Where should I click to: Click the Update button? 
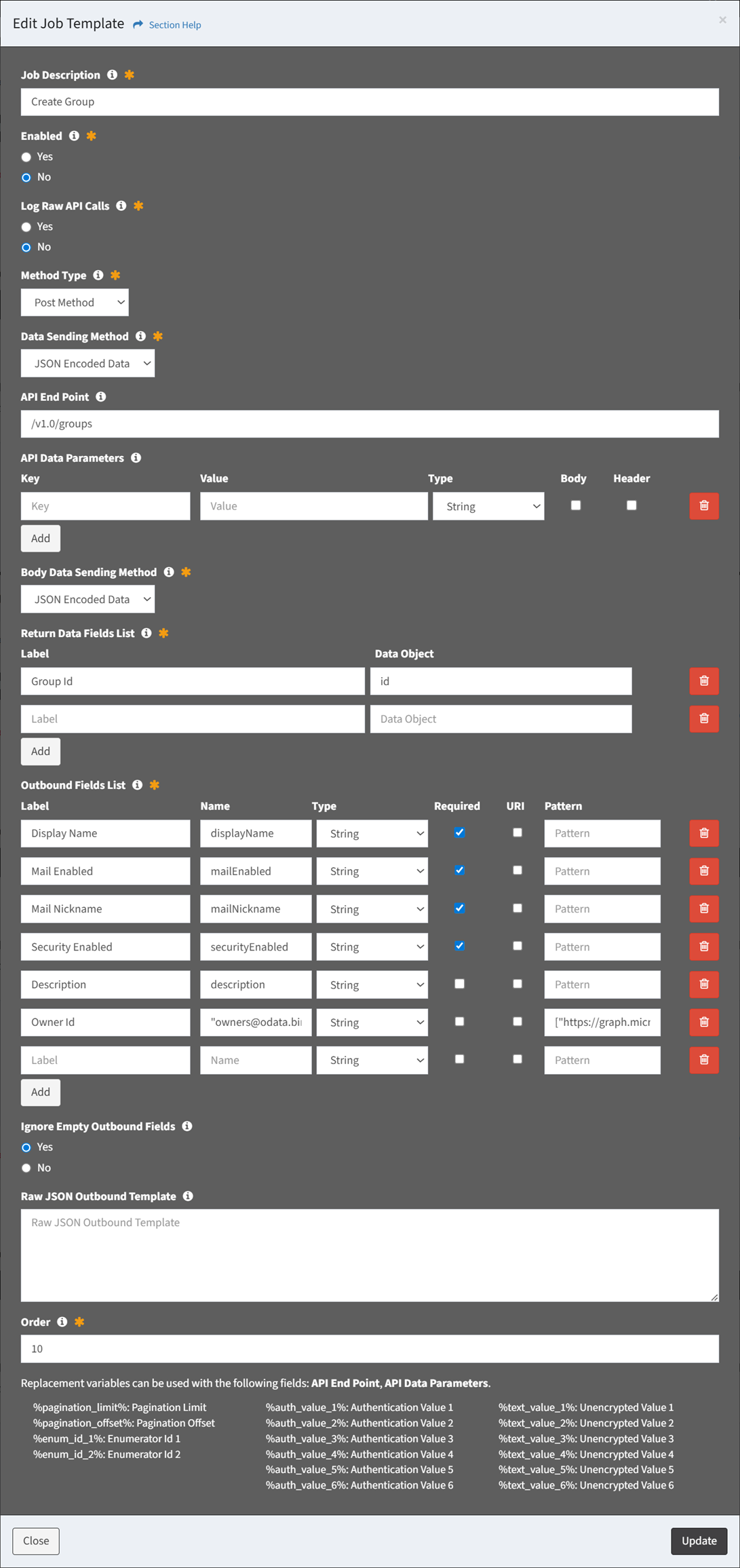(x=699, y=1541)
